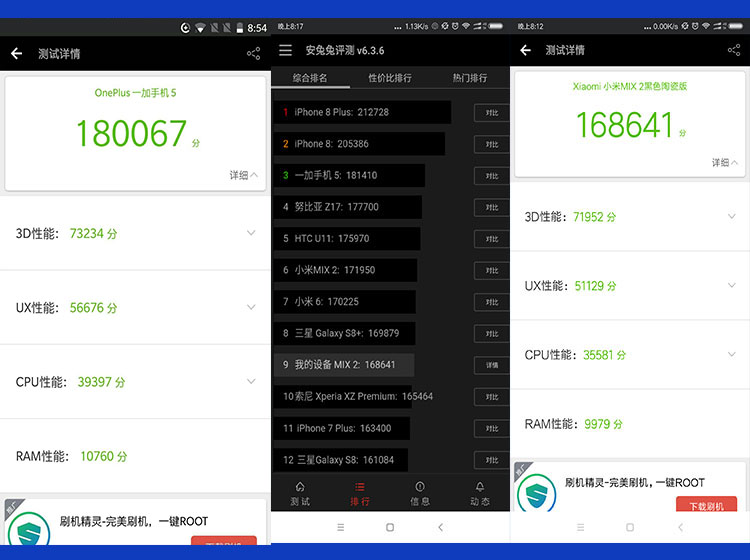Open 刷机精灵 ad text on left phone
This screenshot has width=750, height=560.
pos(133,521)
